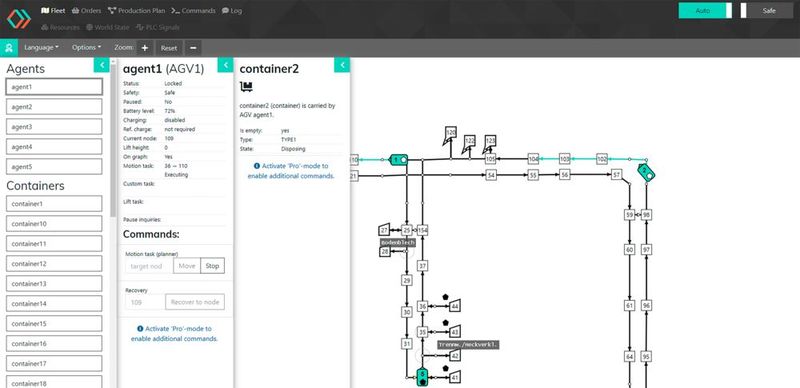Activate Pro-mode link in agent1 panel
This screenshot has width=800, height=388.
coord(174,333)
